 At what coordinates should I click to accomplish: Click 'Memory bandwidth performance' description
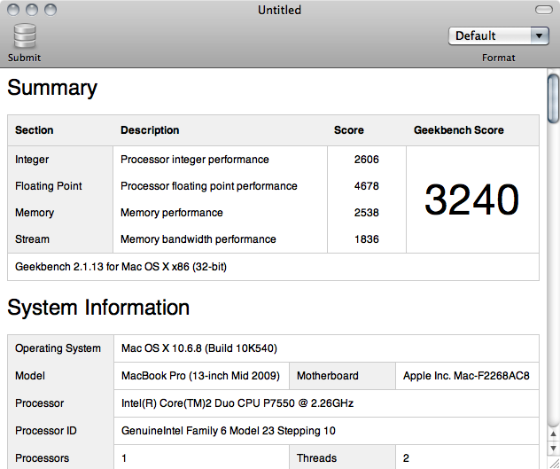pyautogui.click(x=198, y=239)
